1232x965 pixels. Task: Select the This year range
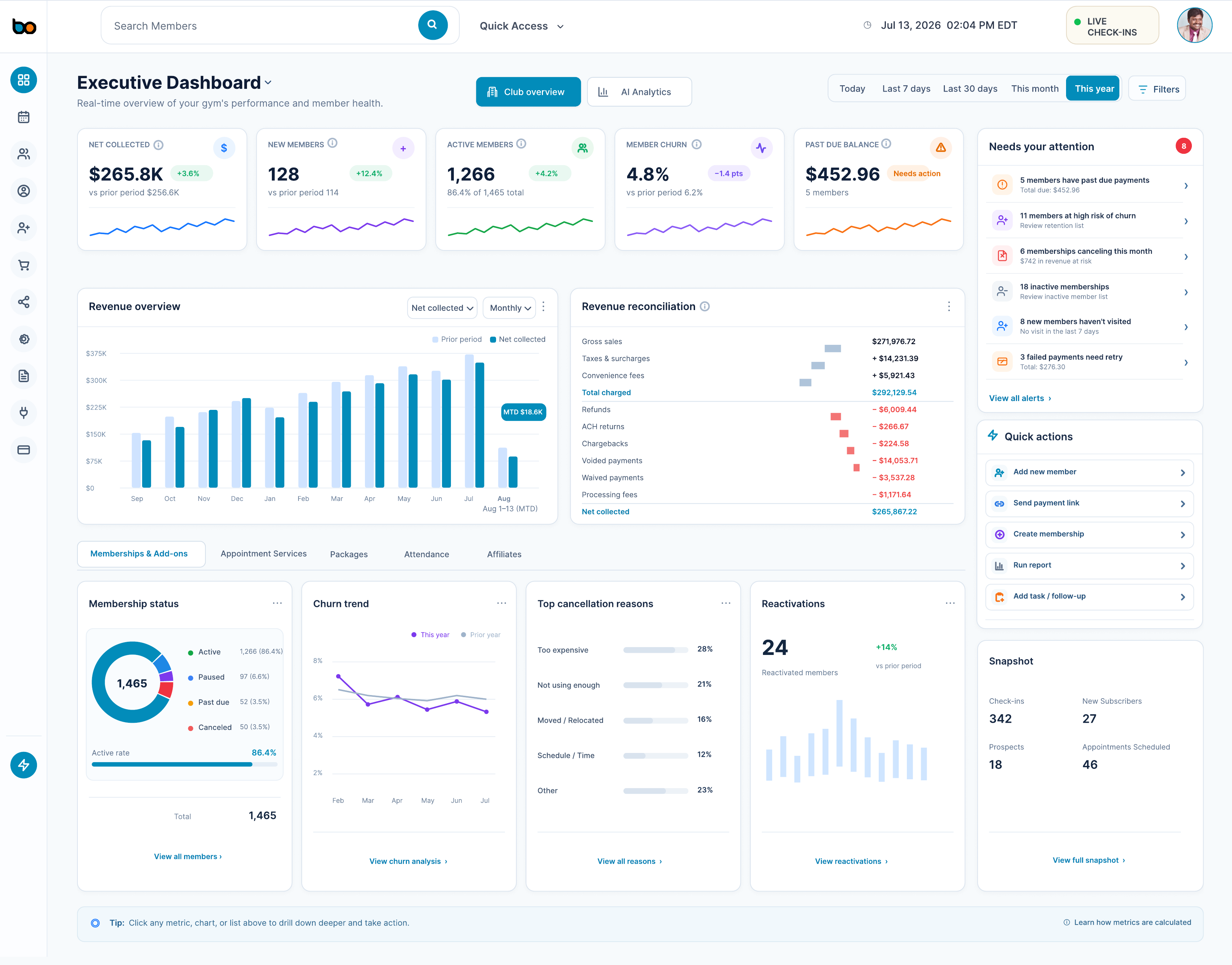tap(1093, 89)
